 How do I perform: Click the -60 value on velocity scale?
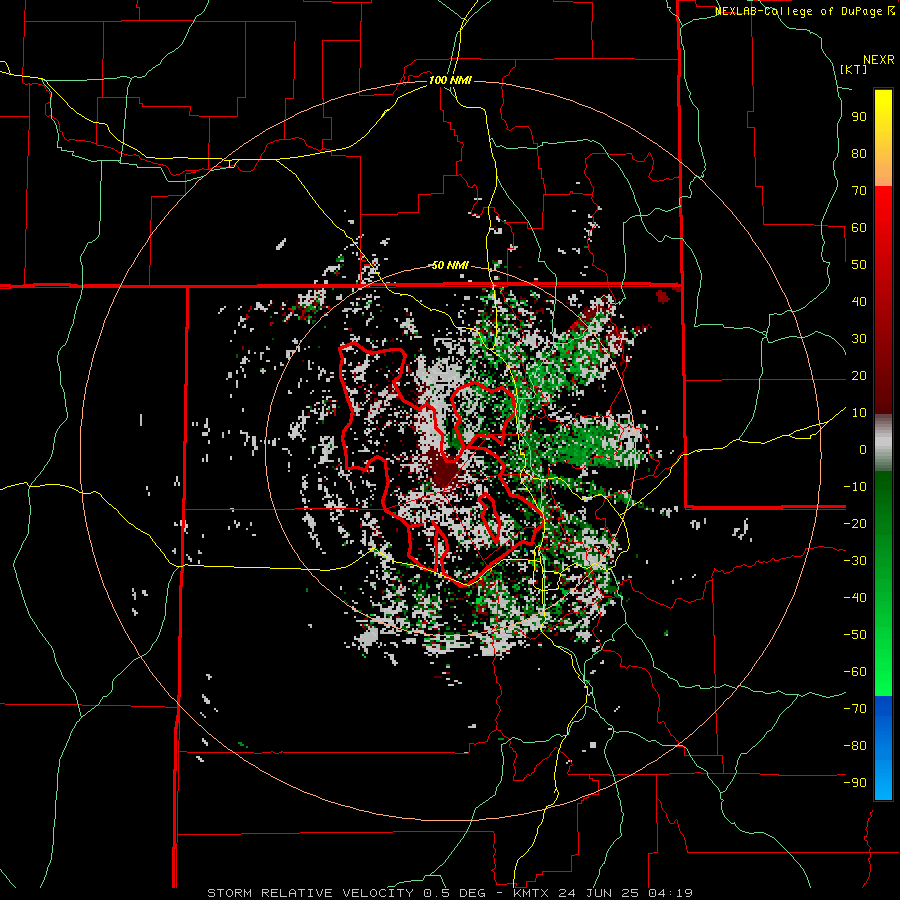[855, 672]
